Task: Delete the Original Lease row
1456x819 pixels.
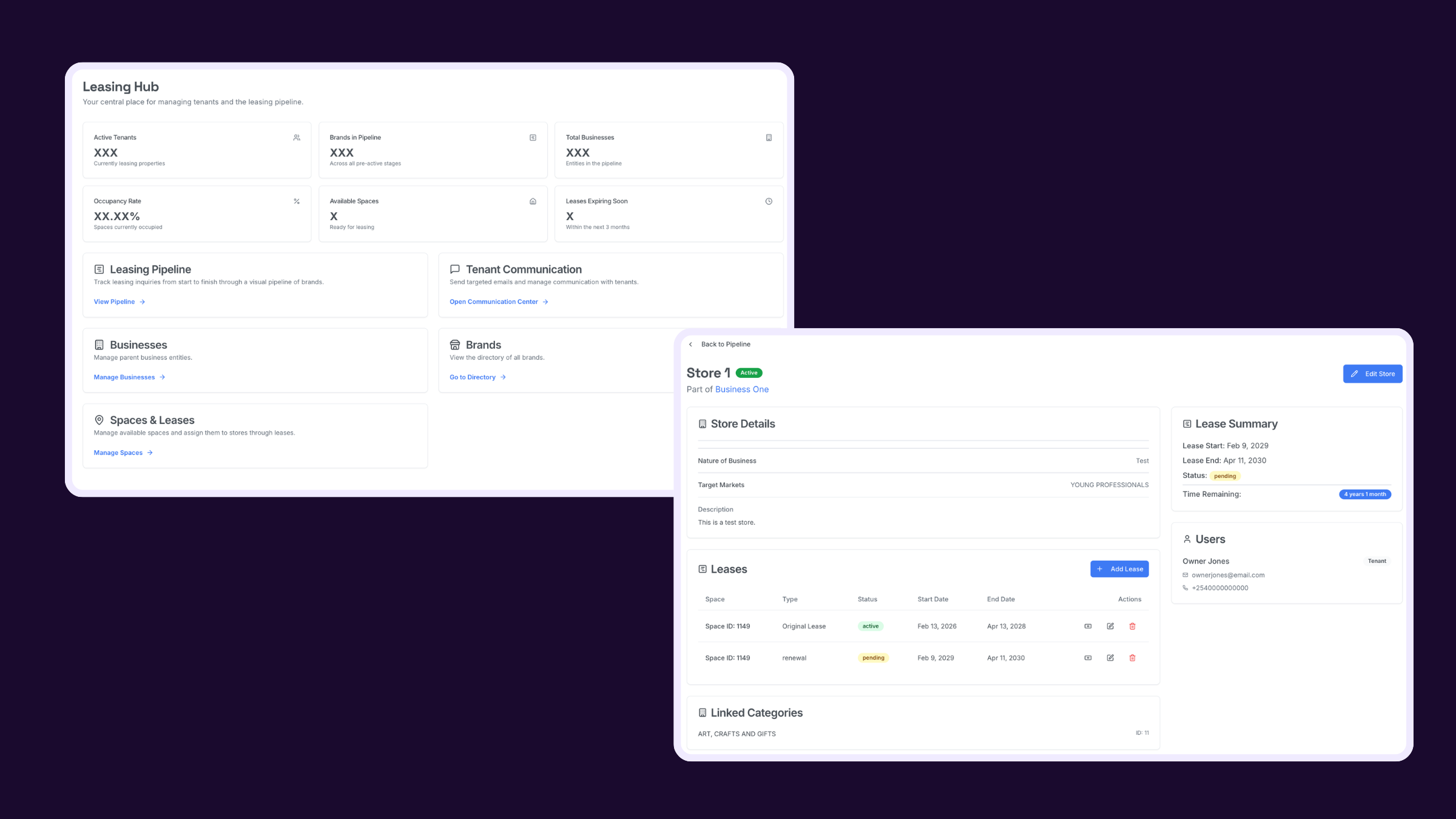Action: coord(1132,626)
